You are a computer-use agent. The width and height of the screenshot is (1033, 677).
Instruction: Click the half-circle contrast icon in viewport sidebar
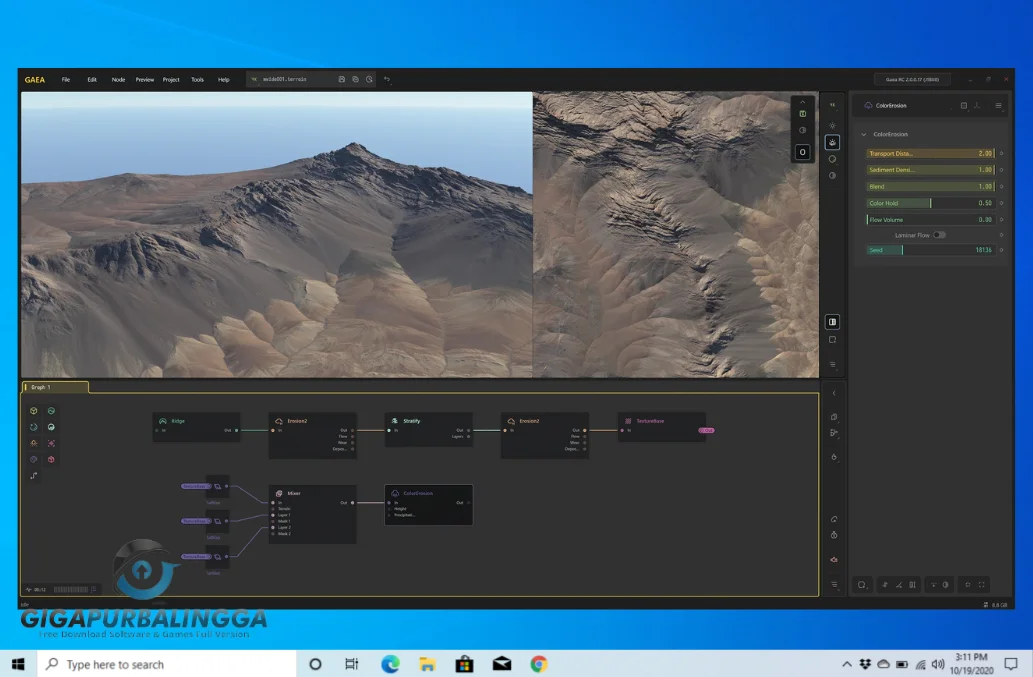pyautogui.click(x=833, y=175)
